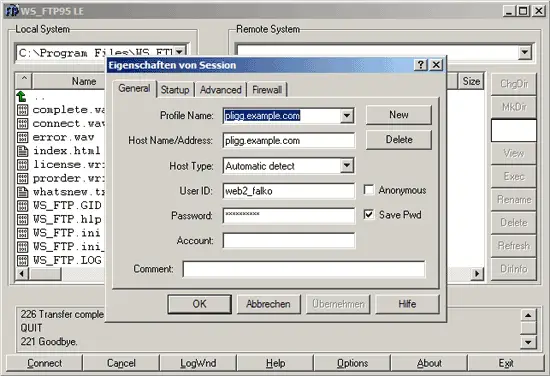550x376 pixels.
Task: Click the New profile button
Action: coord(399,115)
